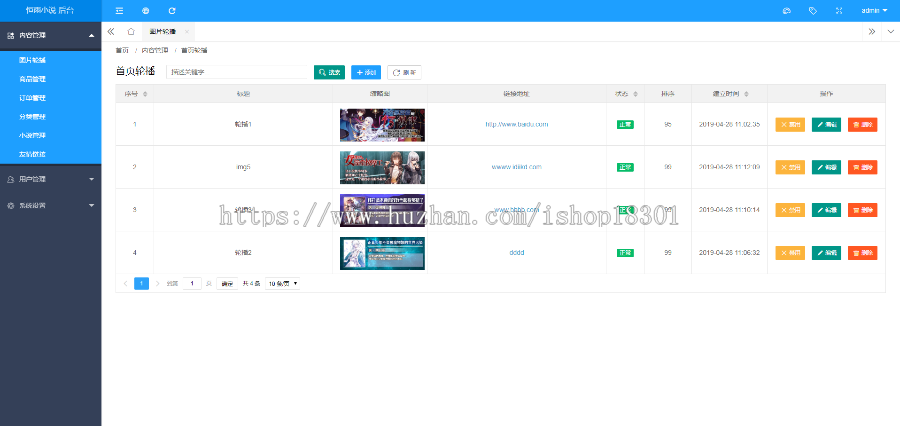Screen dimensions: 900x426
Task: Click the red 删除 button for row 轮播1
Action: (863, 125)
